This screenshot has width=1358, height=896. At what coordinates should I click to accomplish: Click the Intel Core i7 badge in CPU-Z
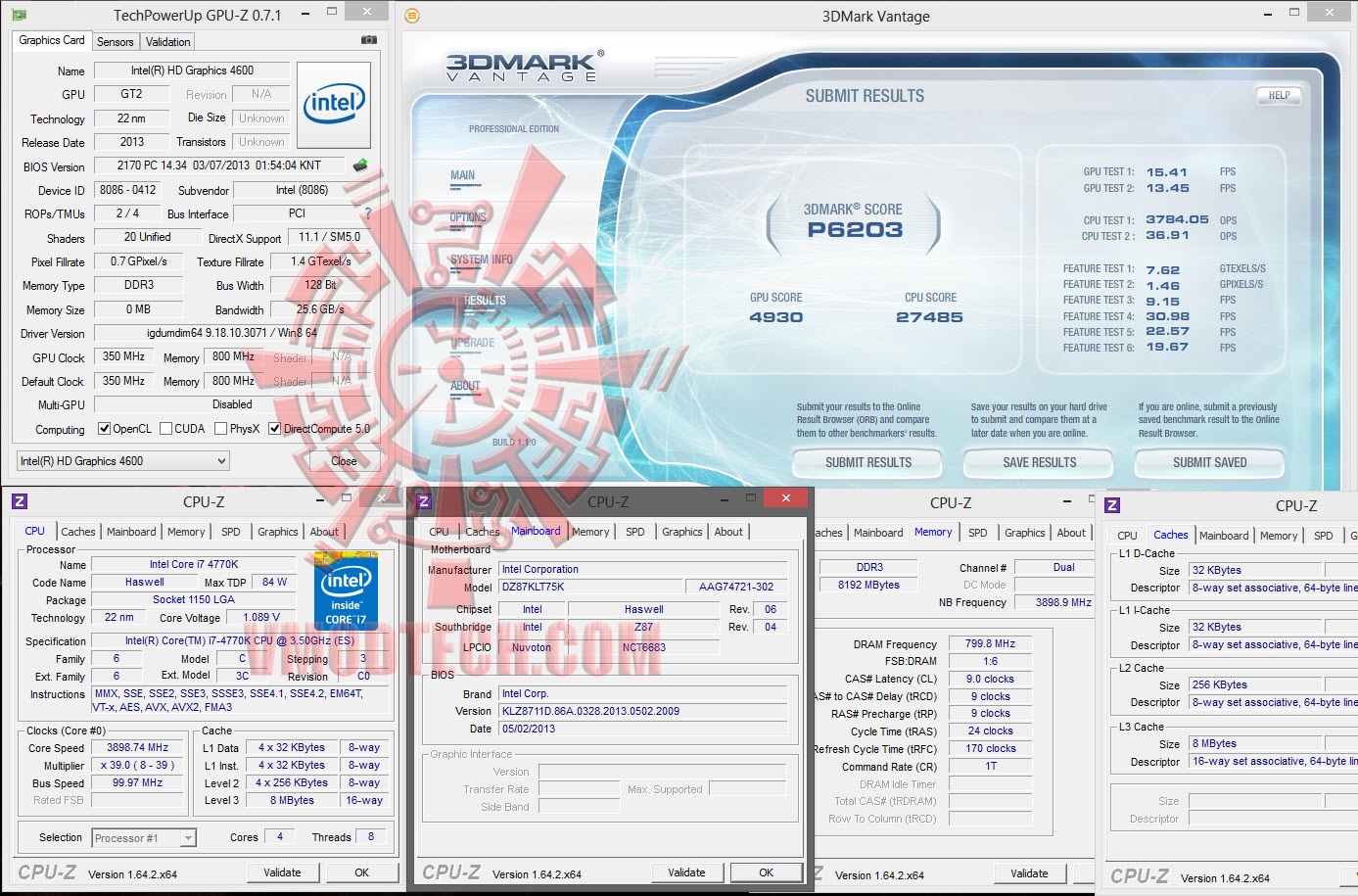[x=346, y=590]
